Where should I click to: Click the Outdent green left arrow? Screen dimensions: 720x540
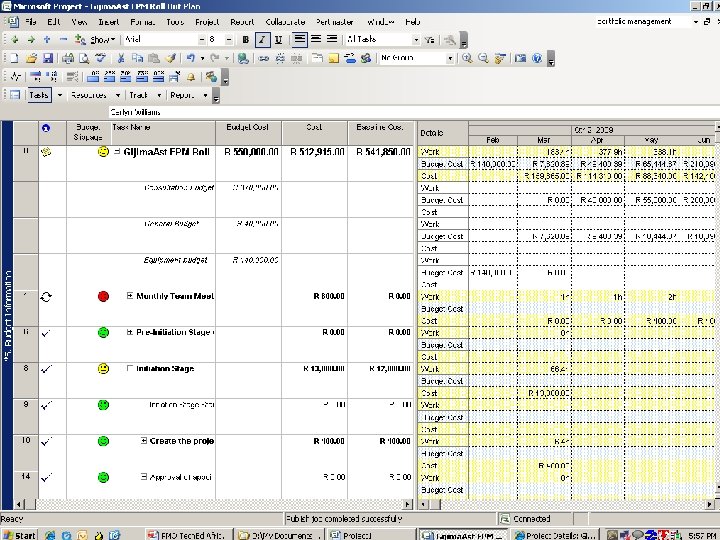coord(15,40)
